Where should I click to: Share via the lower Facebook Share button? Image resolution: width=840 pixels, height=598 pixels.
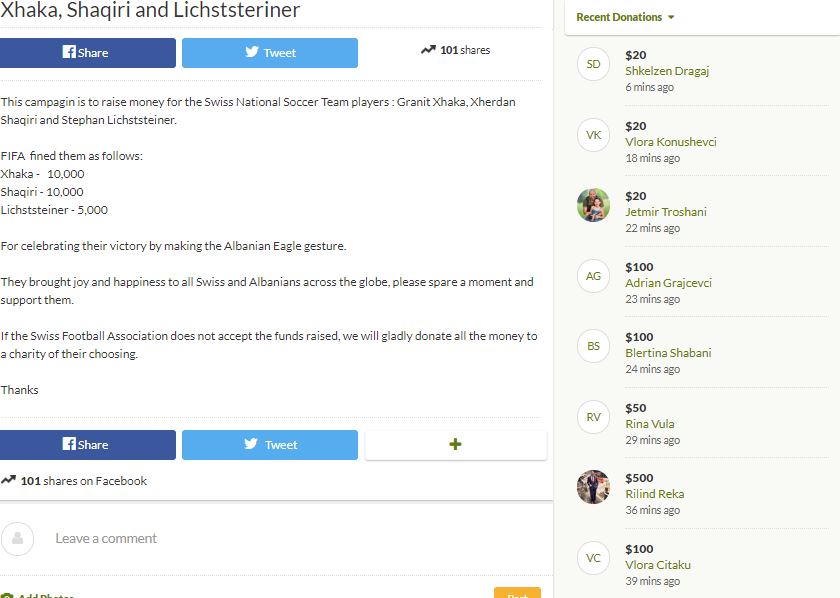87,445
